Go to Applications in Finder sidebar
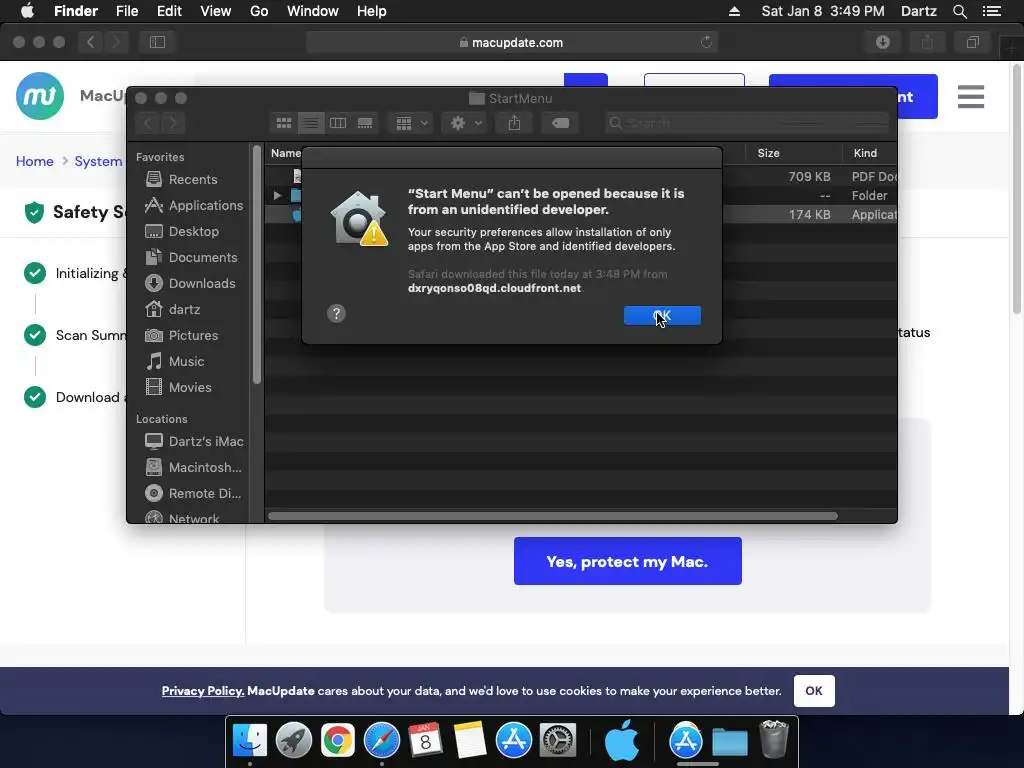This screenshot has height=768, width=1024. pyautogui.click(x=193, y=205)
